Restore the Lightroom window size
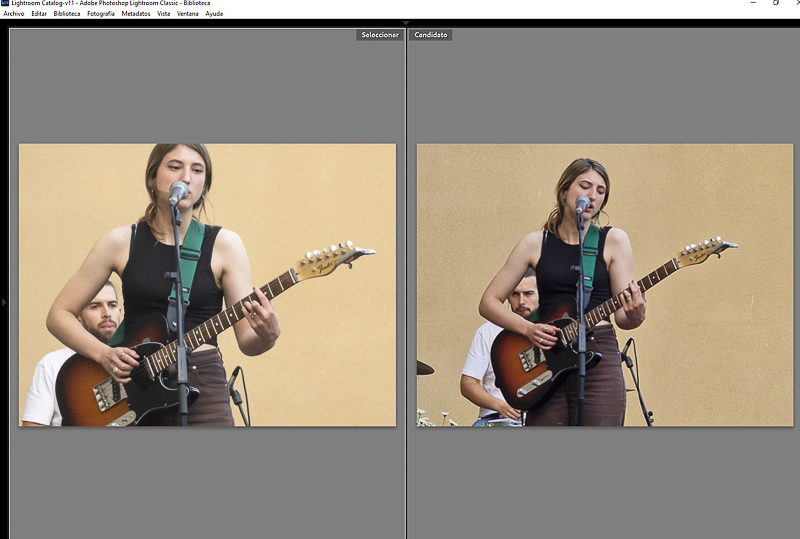Viewport: 800px width, 539px height. pyautogui.click(x=776, y=3)
